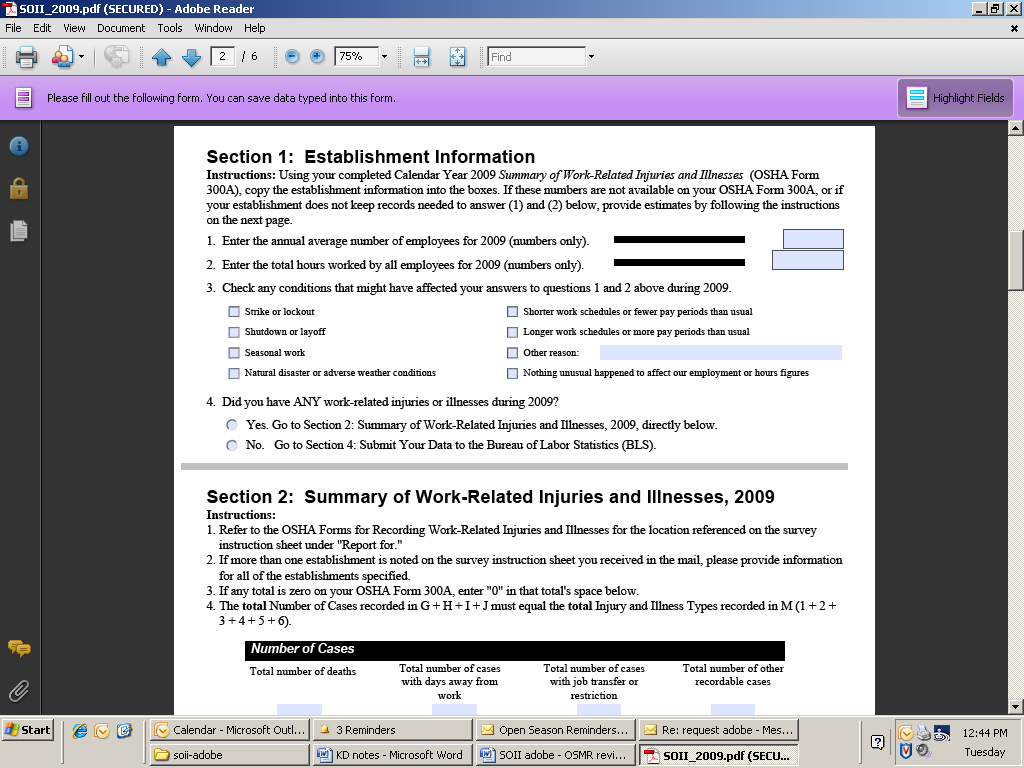Go to next page with down arrow
Screen dimensions: 1024x768
[191, 57]
